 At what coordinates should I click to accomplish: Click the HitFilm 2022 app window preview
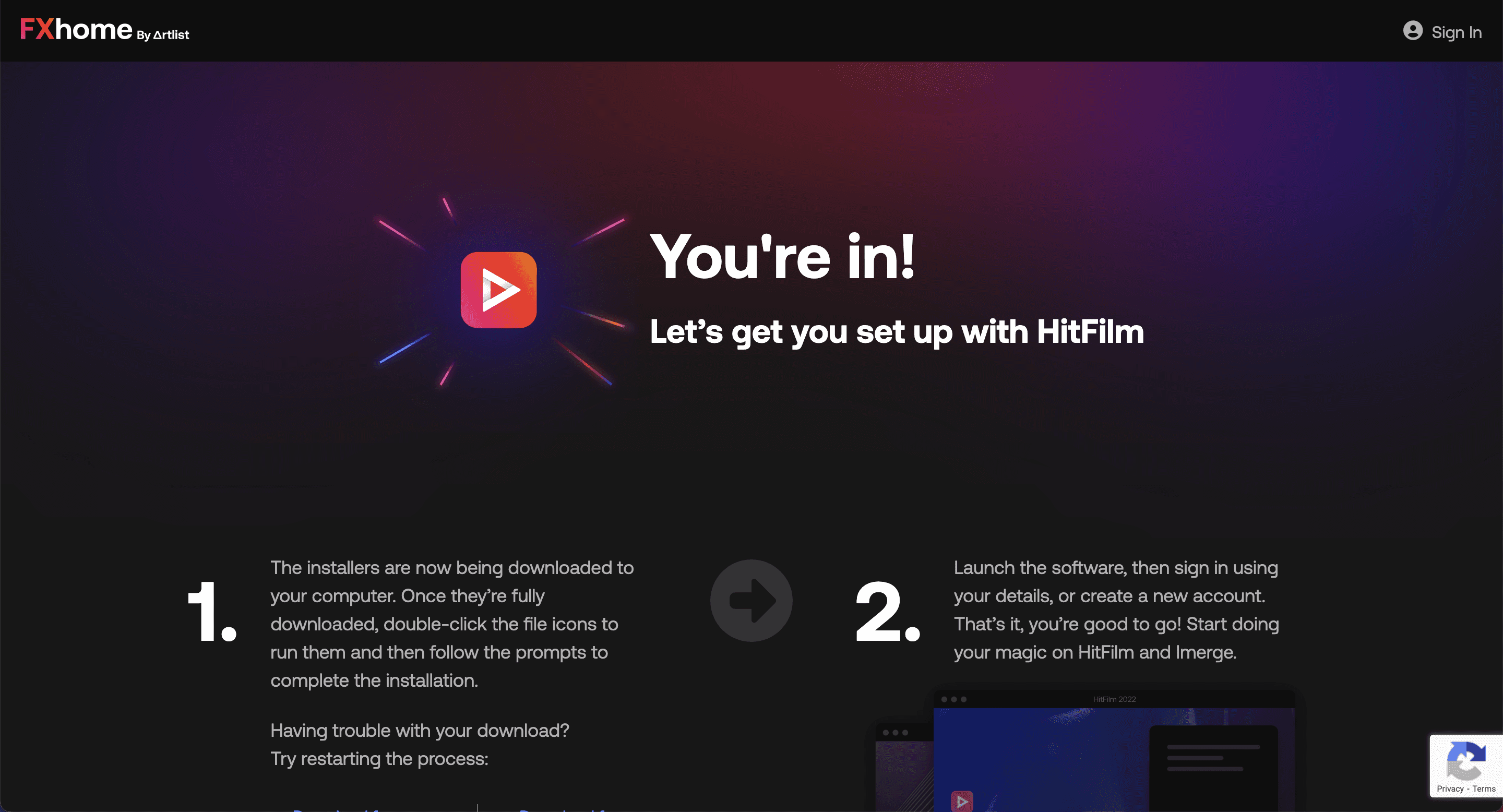pyautogui.click(x=1113, y=751)
